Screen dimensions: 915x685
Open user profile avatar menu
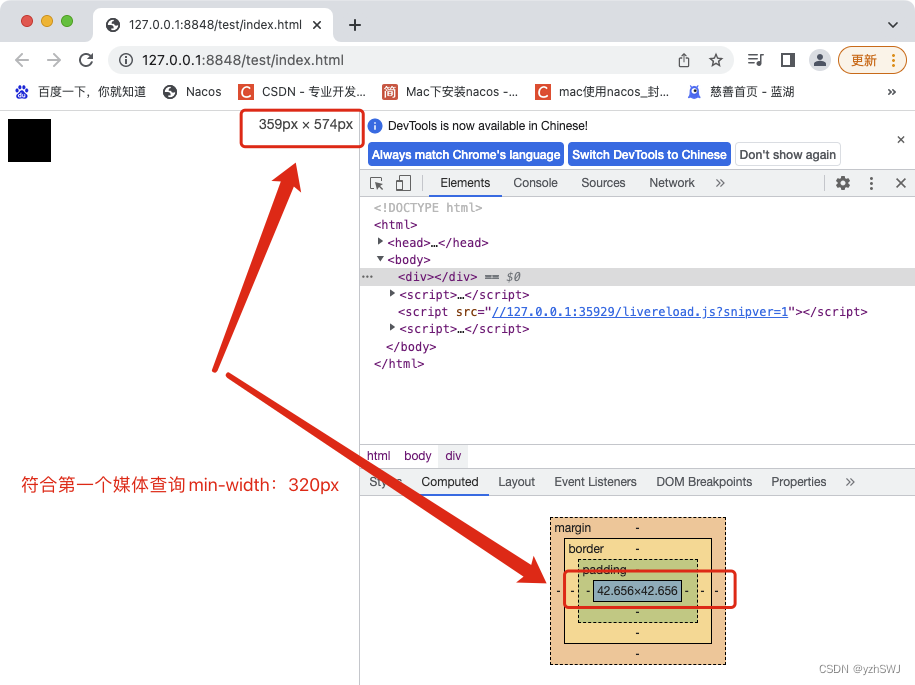[x=820, y=60]
